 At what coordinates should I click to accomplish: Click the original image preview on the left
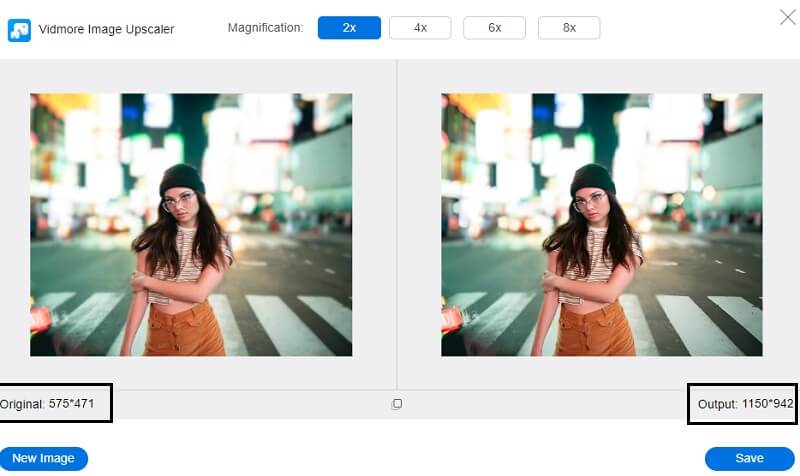pyautogui.click(x=191, y=225)
